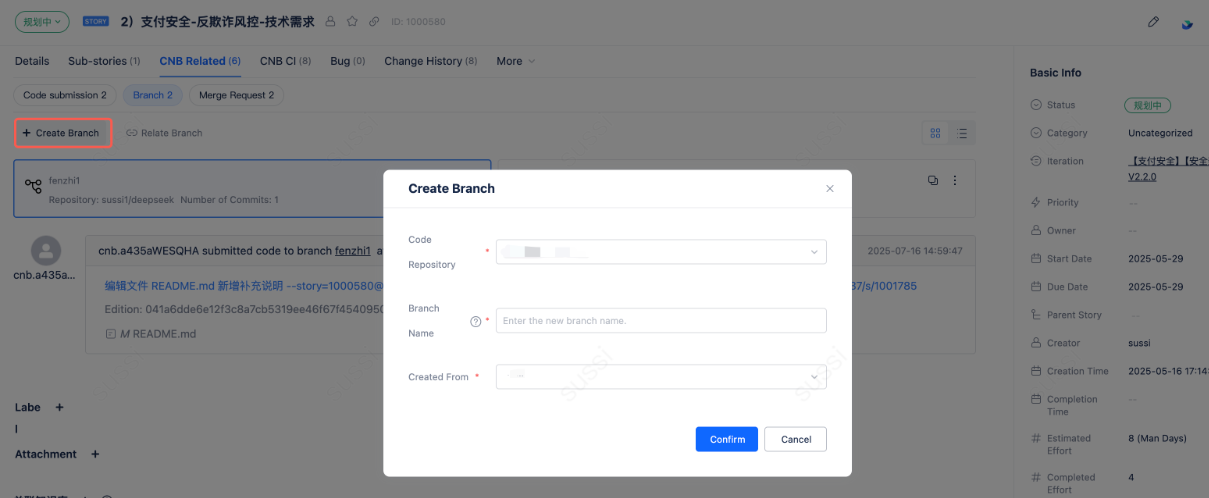Switch to list view
This screenshot has width=1209, height=498.
coord(962,133)
